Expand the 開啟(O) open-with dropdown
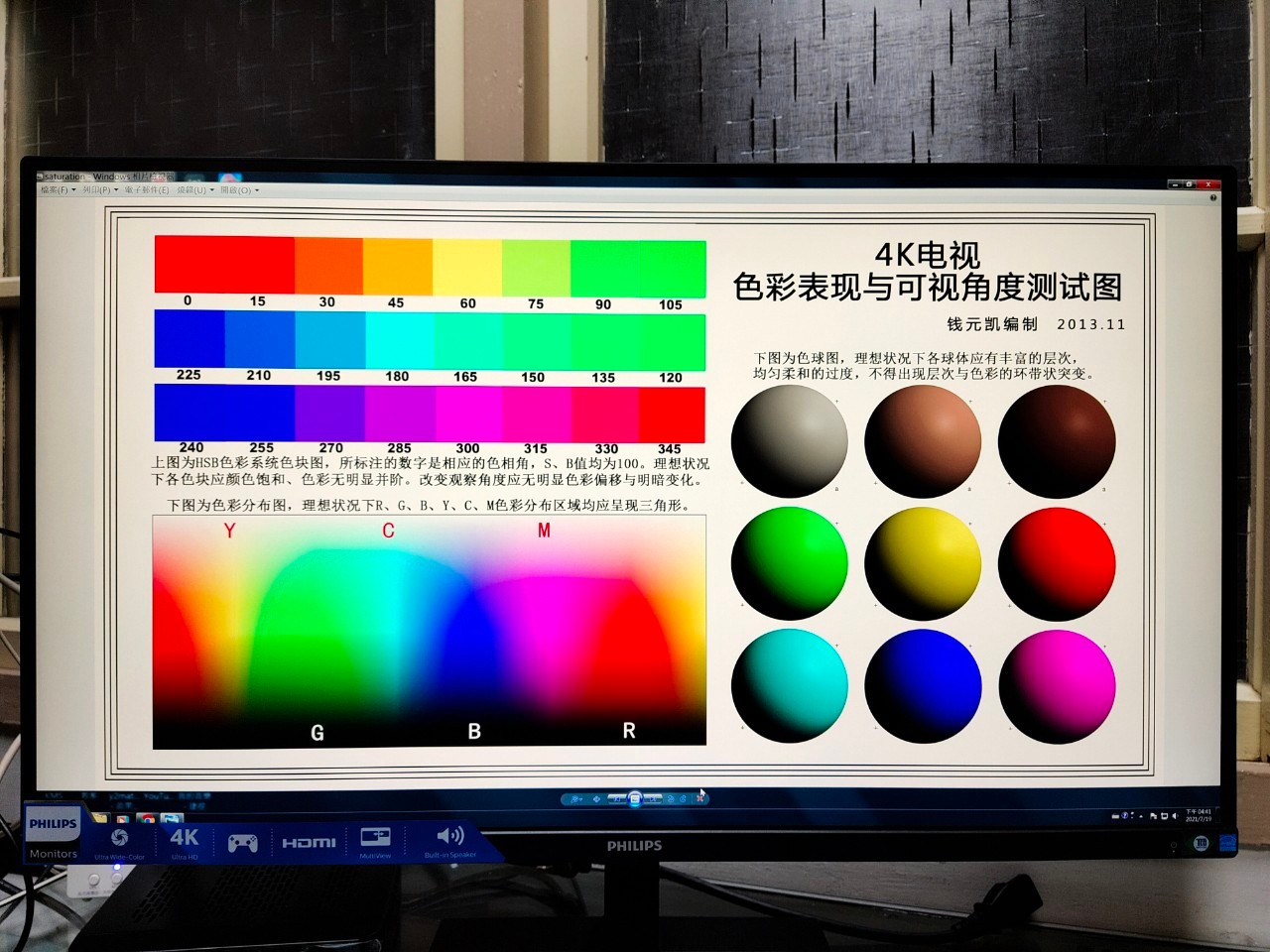The width and height of the screenshot is (1270, 952). [239, 189]
